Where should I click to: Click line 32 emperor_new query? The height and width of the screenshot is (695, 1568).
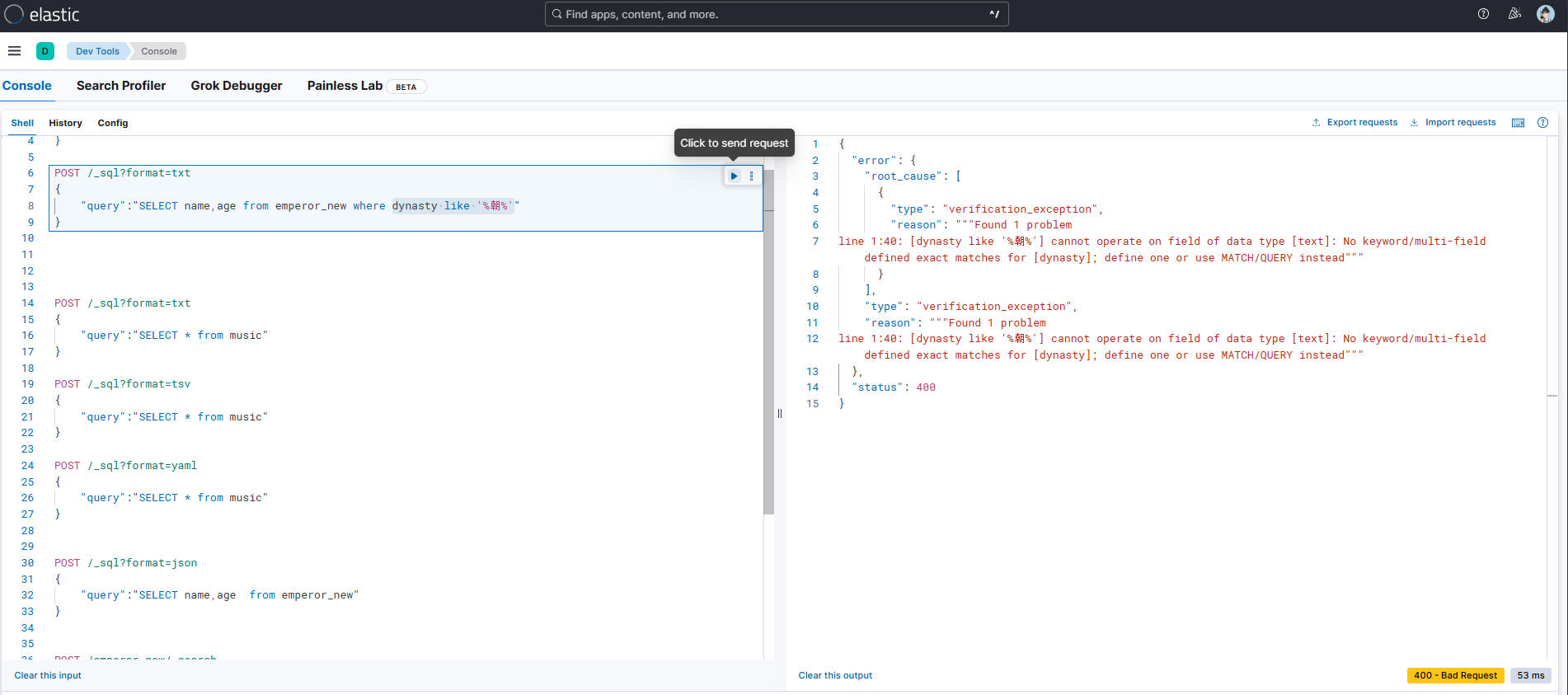[220, 595]
